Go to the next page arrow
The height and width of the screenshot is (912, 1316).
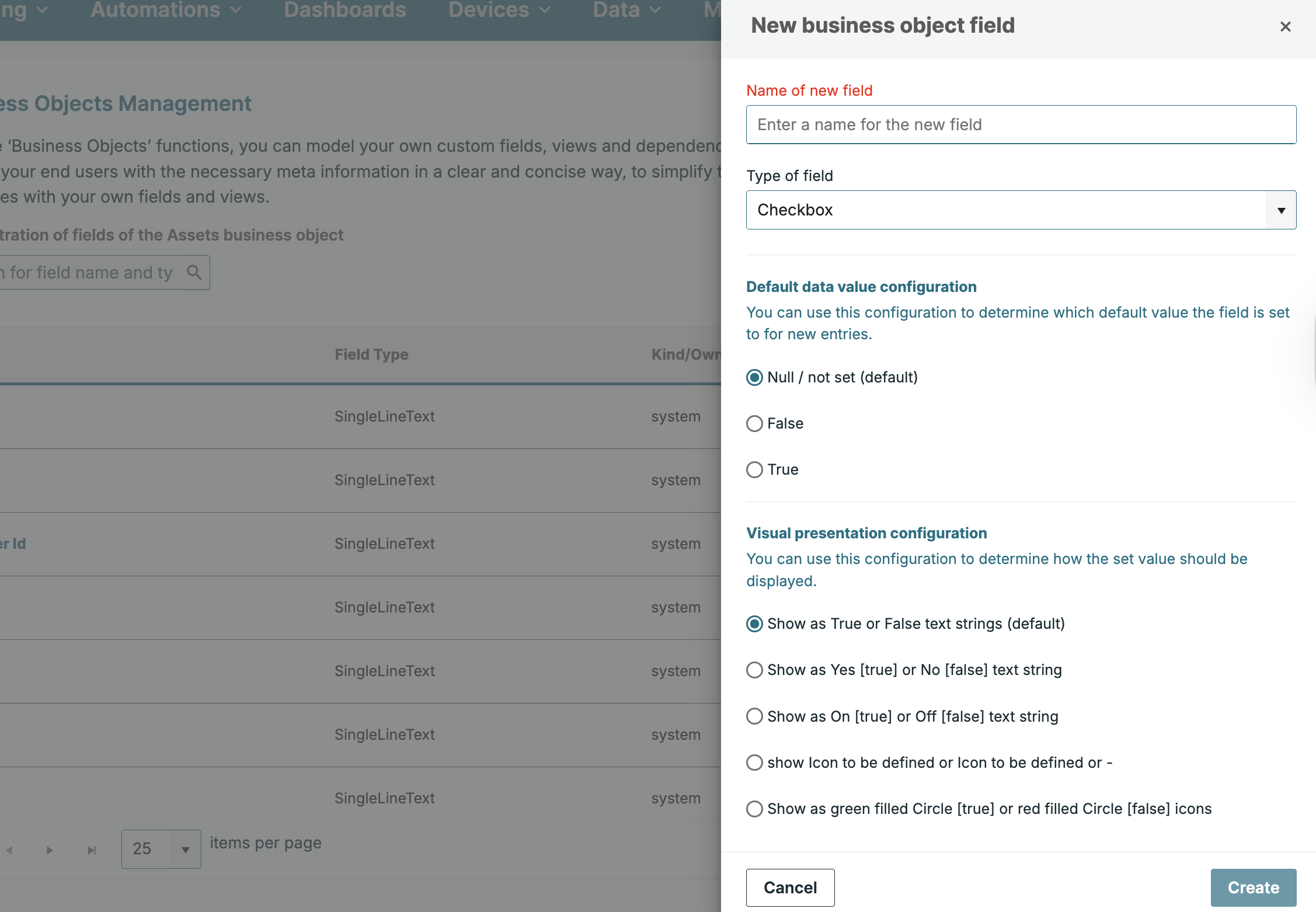click(x=50, y=850)
